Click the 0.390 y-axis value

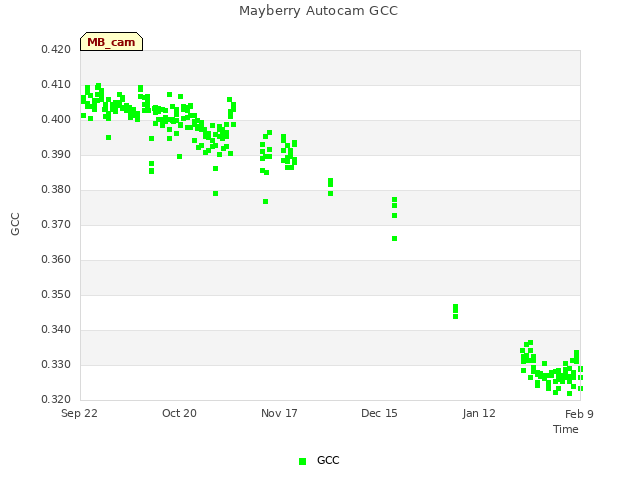coord(56,155)
